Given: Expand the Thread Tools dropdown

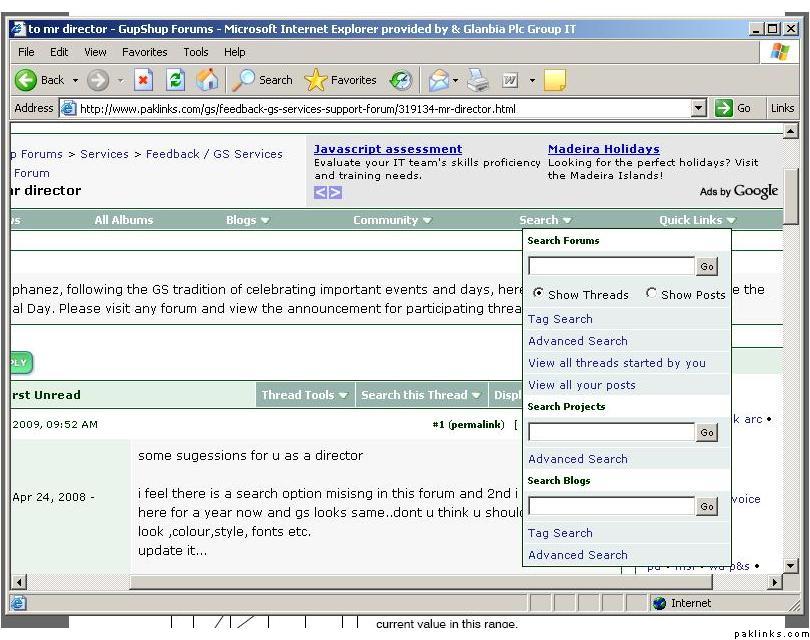Looking at the screenshot, I should [305, 395].
